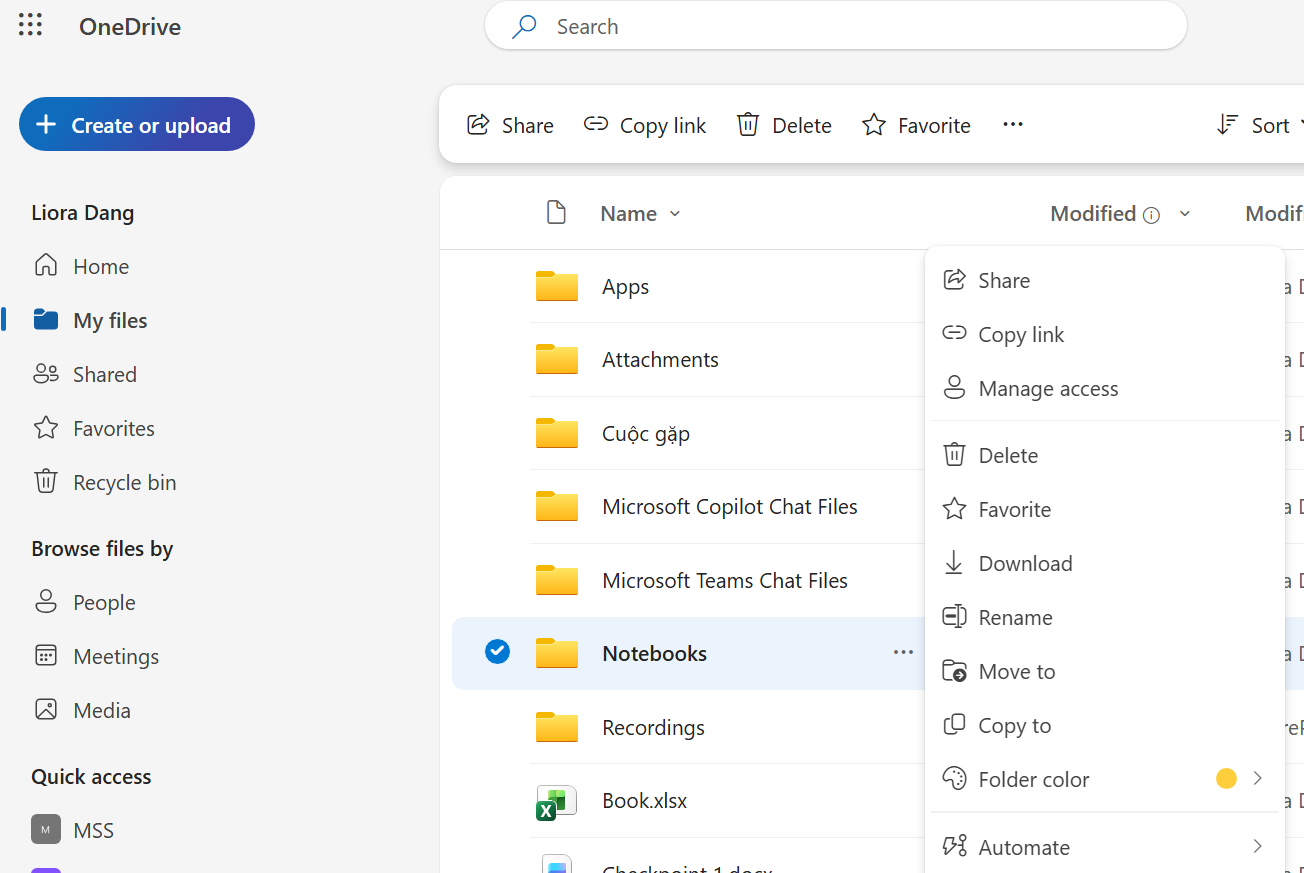Click Share in the top toolbar
1304x873 pixels.
point(510,125)
